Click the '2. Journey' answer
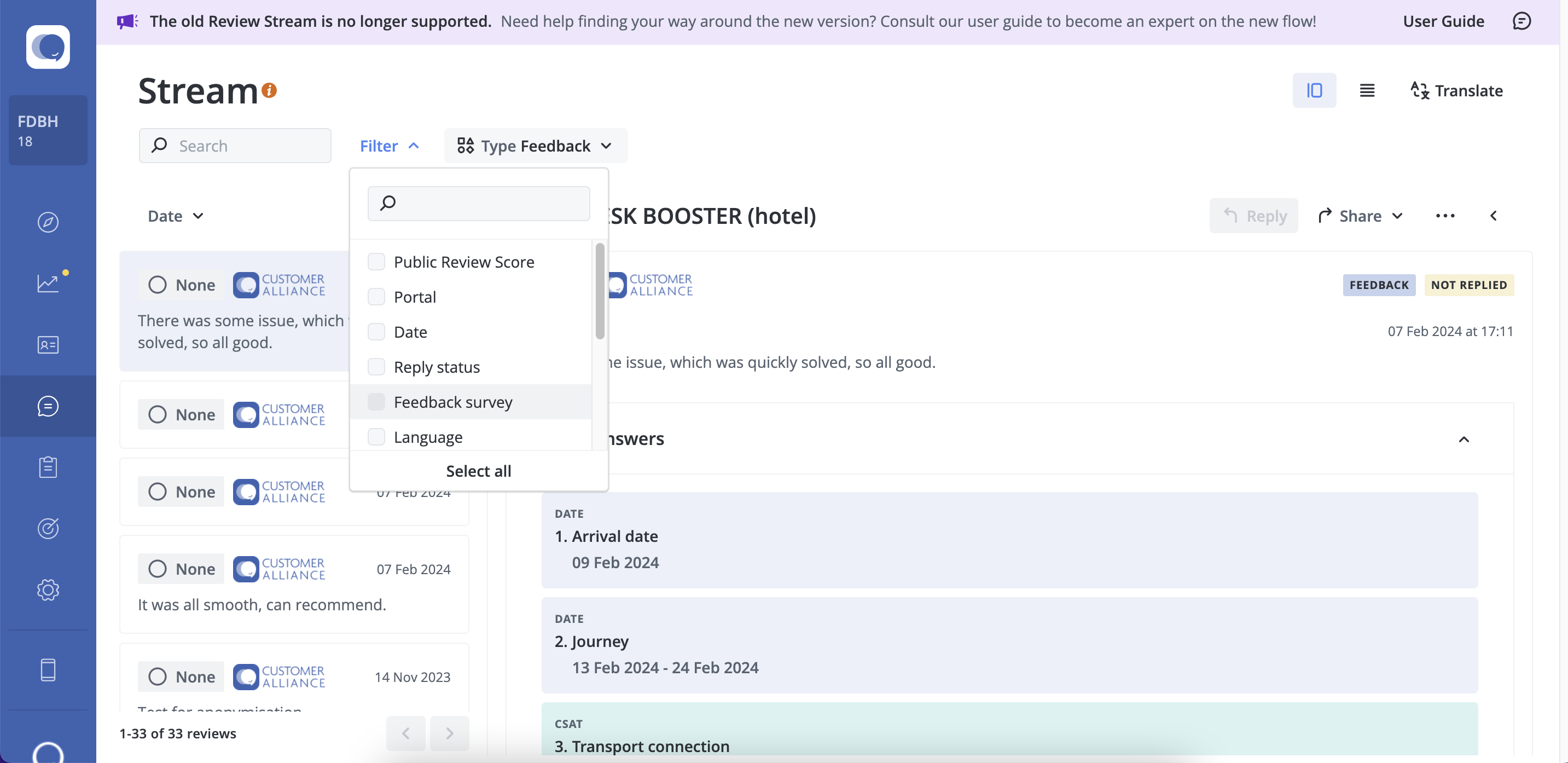This screenshot has height=763, width=1568. 1009,645
